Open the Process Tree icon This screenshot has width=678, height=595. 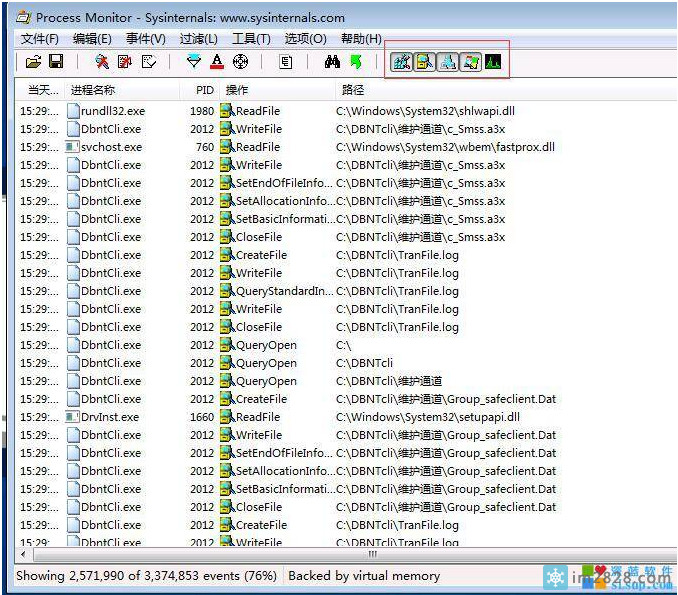tap(286, 62)
